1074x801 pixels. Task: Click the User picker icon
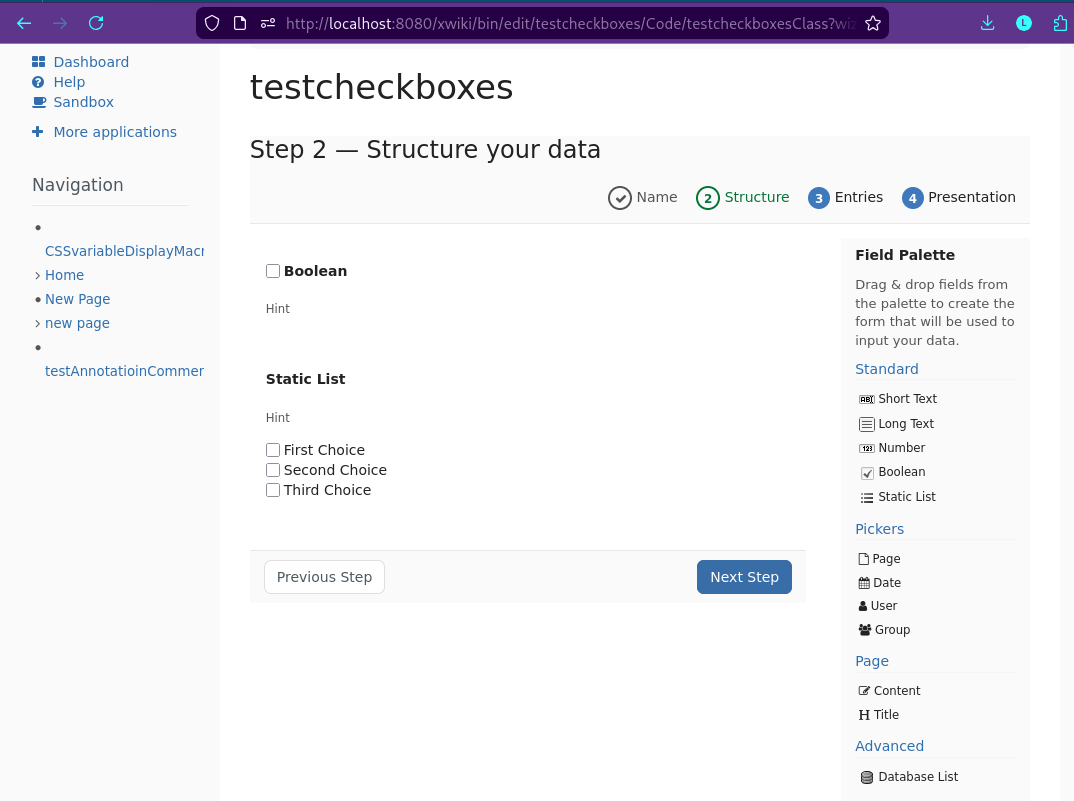864,606
